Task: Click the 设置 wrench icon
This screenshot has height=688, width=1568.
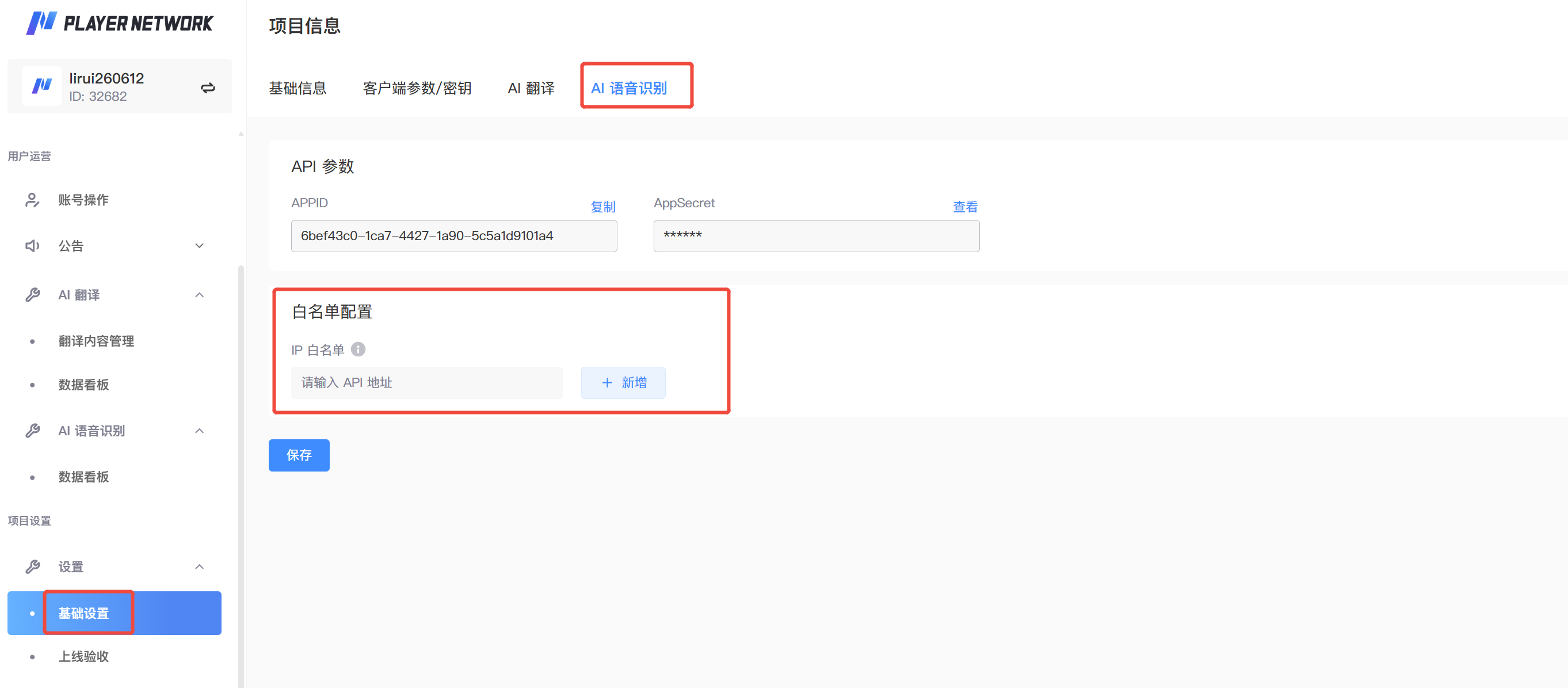Action: (x=32, y=567)
